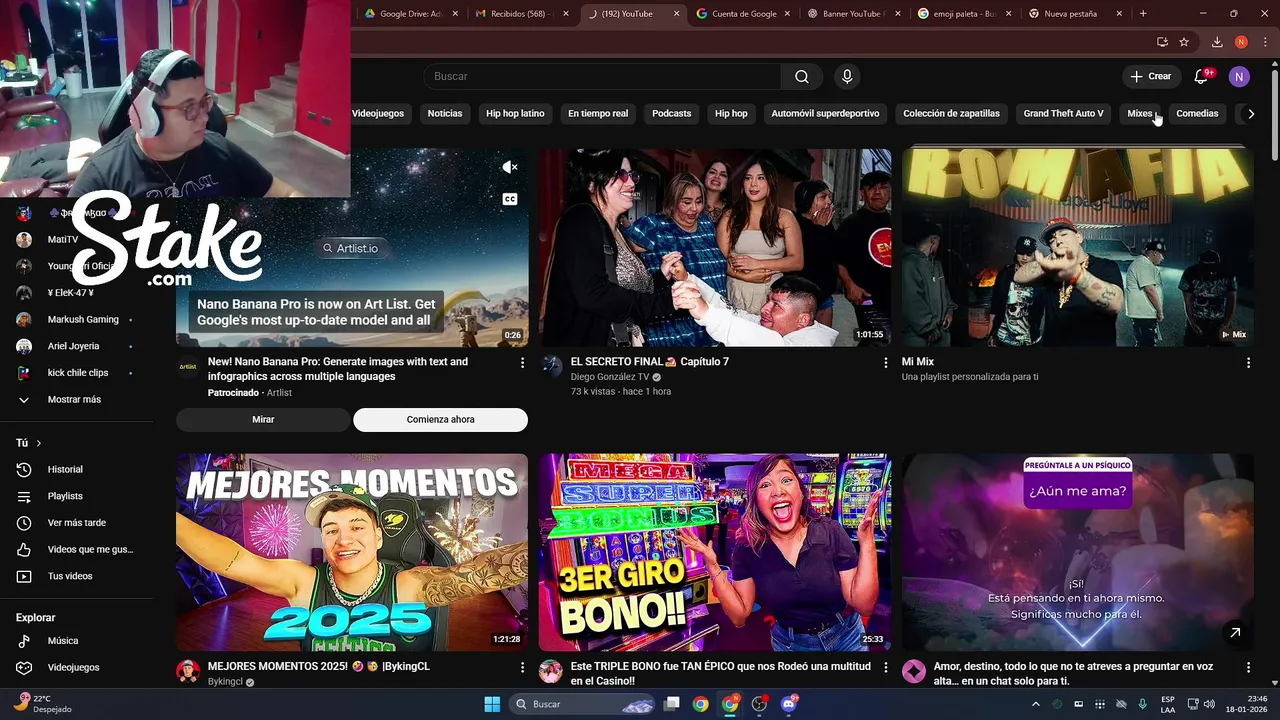This screenshot has width=1280, height=720.
Task: Click the search magnifier icon
Action: 802,76
